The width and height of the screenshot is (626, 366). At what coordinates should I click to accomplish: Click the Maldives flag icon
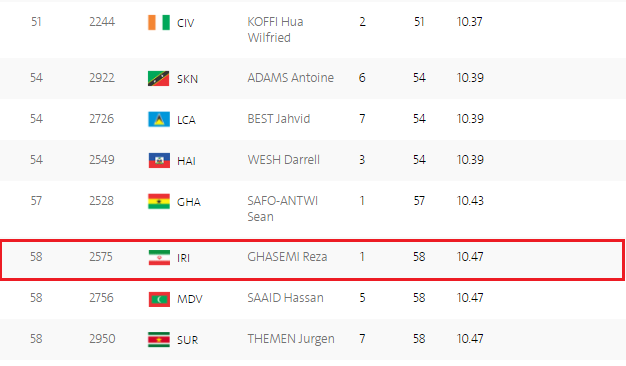point(159,299)
